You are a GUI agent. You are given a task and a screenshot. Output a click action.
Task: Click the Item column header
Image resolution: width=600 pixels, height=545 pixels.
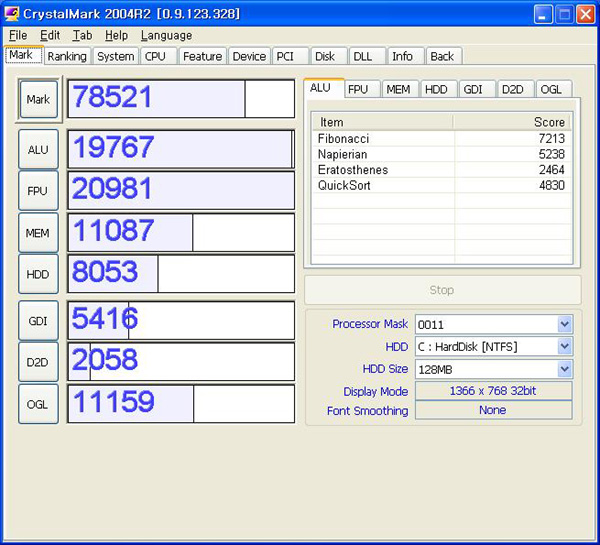click(383, 122)
